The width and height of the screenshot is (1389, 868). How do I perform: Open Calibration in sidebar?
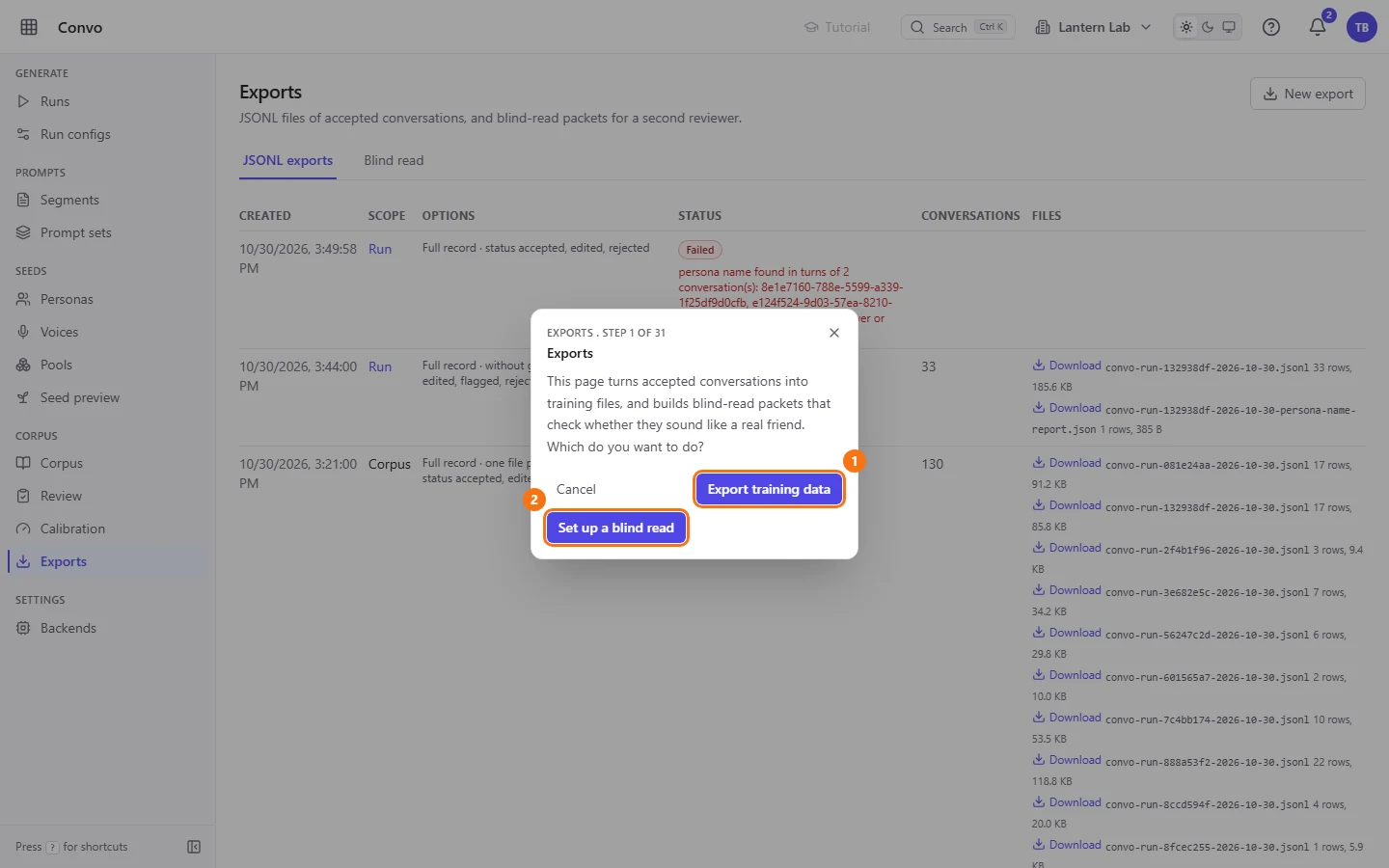pyautogui.click(x=107, y=529)
